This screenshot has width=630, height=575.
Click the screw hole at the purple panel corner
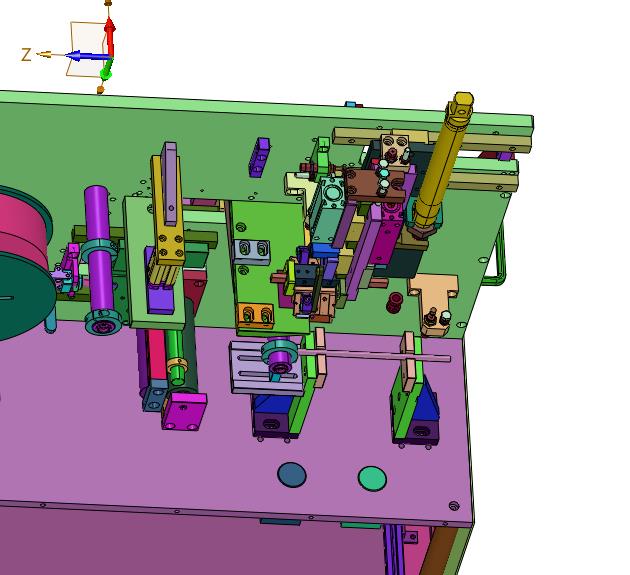[x=454, y=505]
